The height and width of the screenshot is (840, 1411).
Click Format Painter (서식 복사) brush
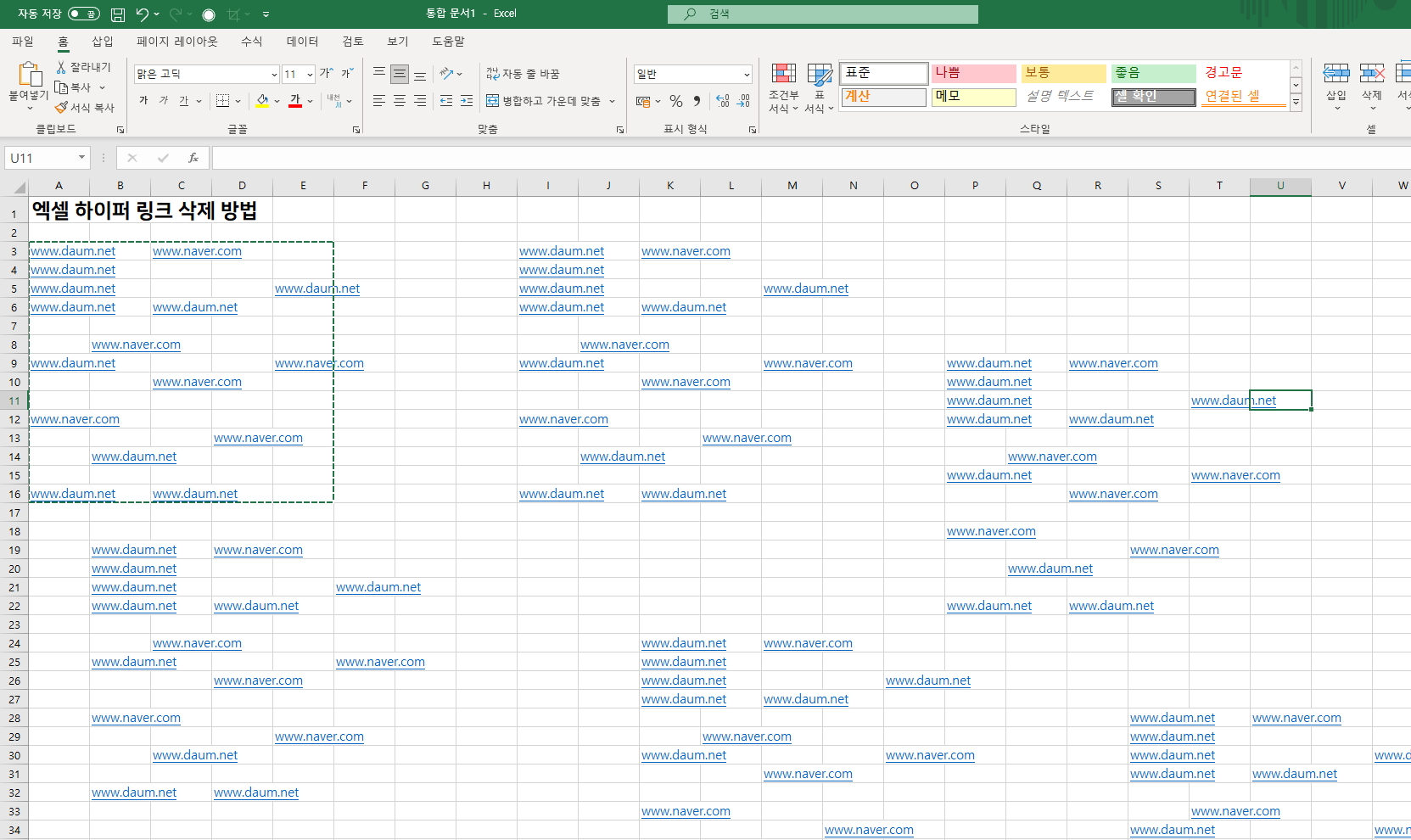tap(84, 108)
